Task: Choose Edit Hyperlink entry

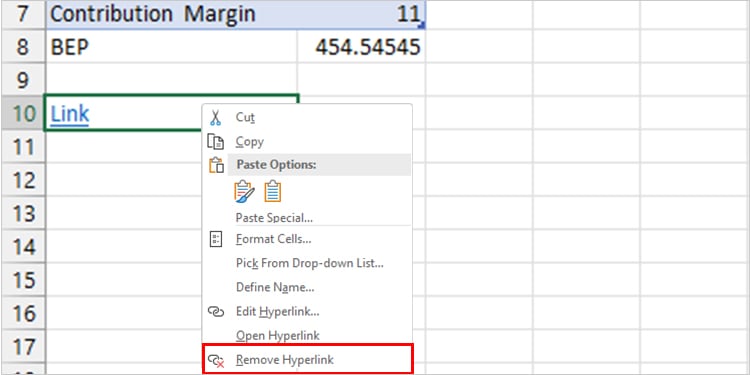Action: tap(307, 312)
